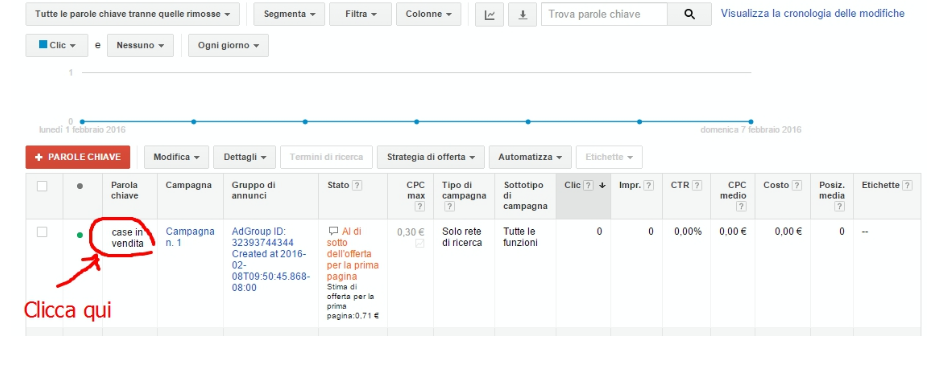Open the Costo column help icon

(797, 186)
